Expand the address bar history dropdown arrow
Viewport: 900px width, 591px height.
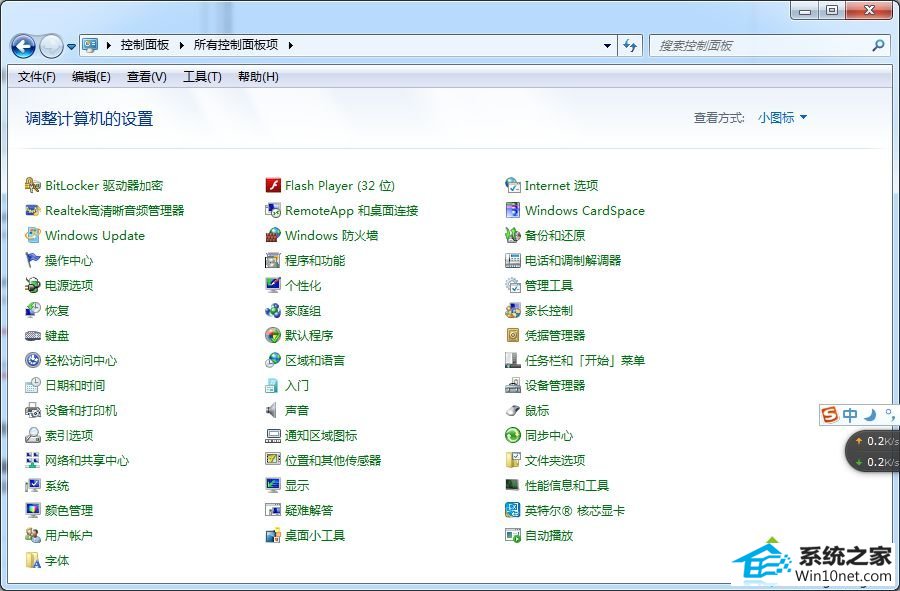[607, 45]
